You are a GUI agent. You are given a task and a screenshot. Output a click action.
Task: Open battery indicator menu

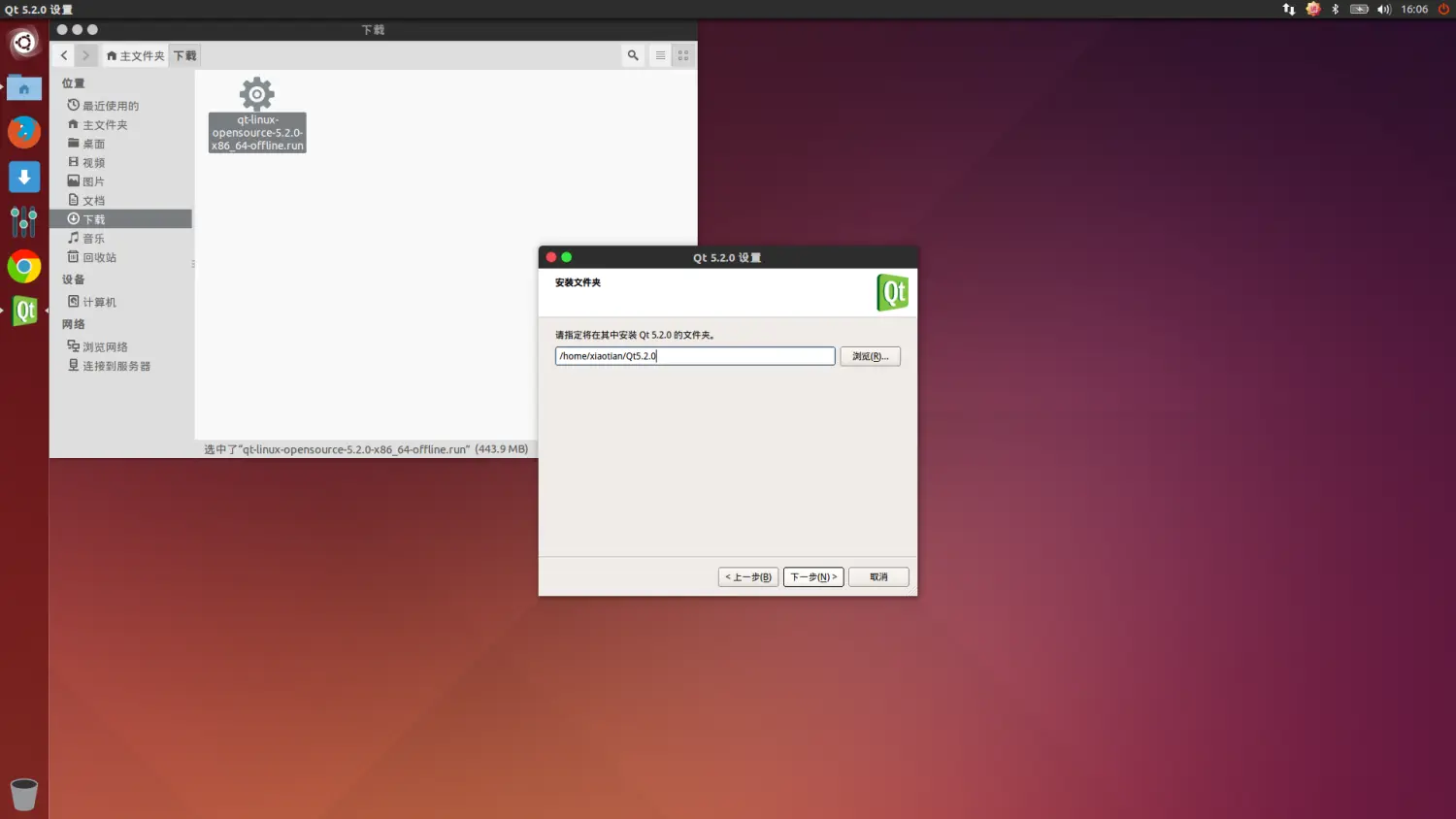(1359, 9)
